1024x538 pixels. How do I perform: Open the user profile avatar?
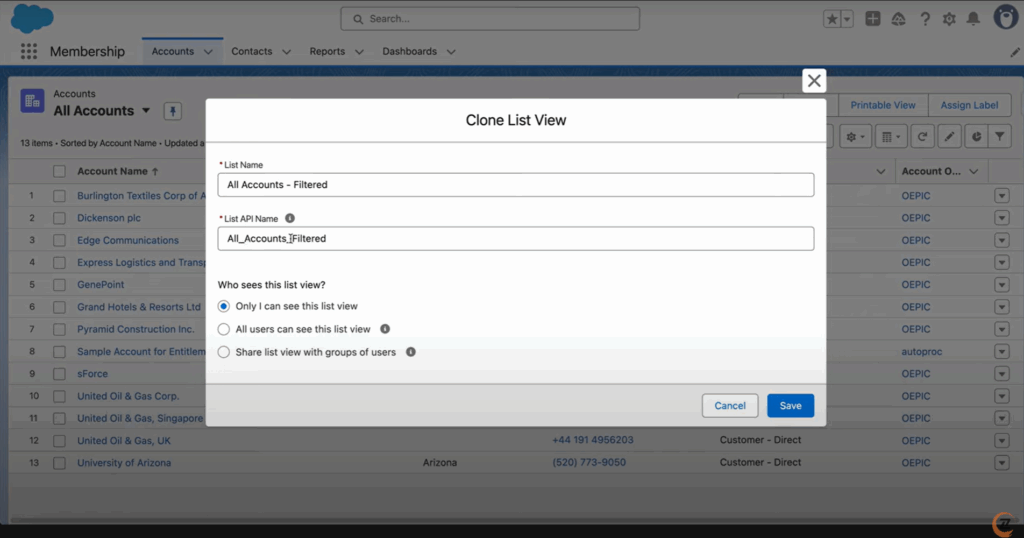point(1006,18)
